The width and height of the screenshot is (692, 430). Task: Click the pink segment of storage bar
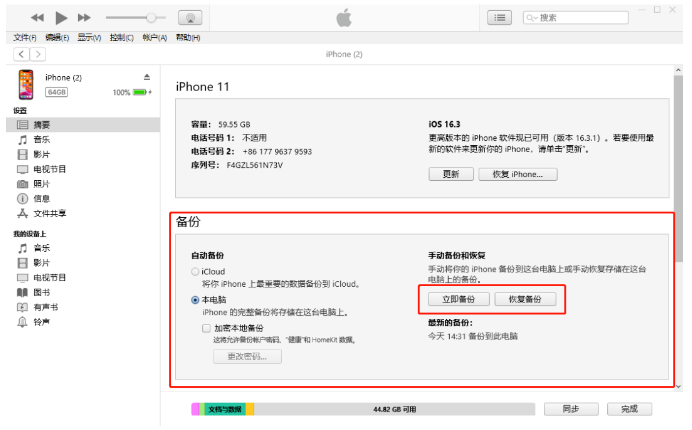pos(195,409)
